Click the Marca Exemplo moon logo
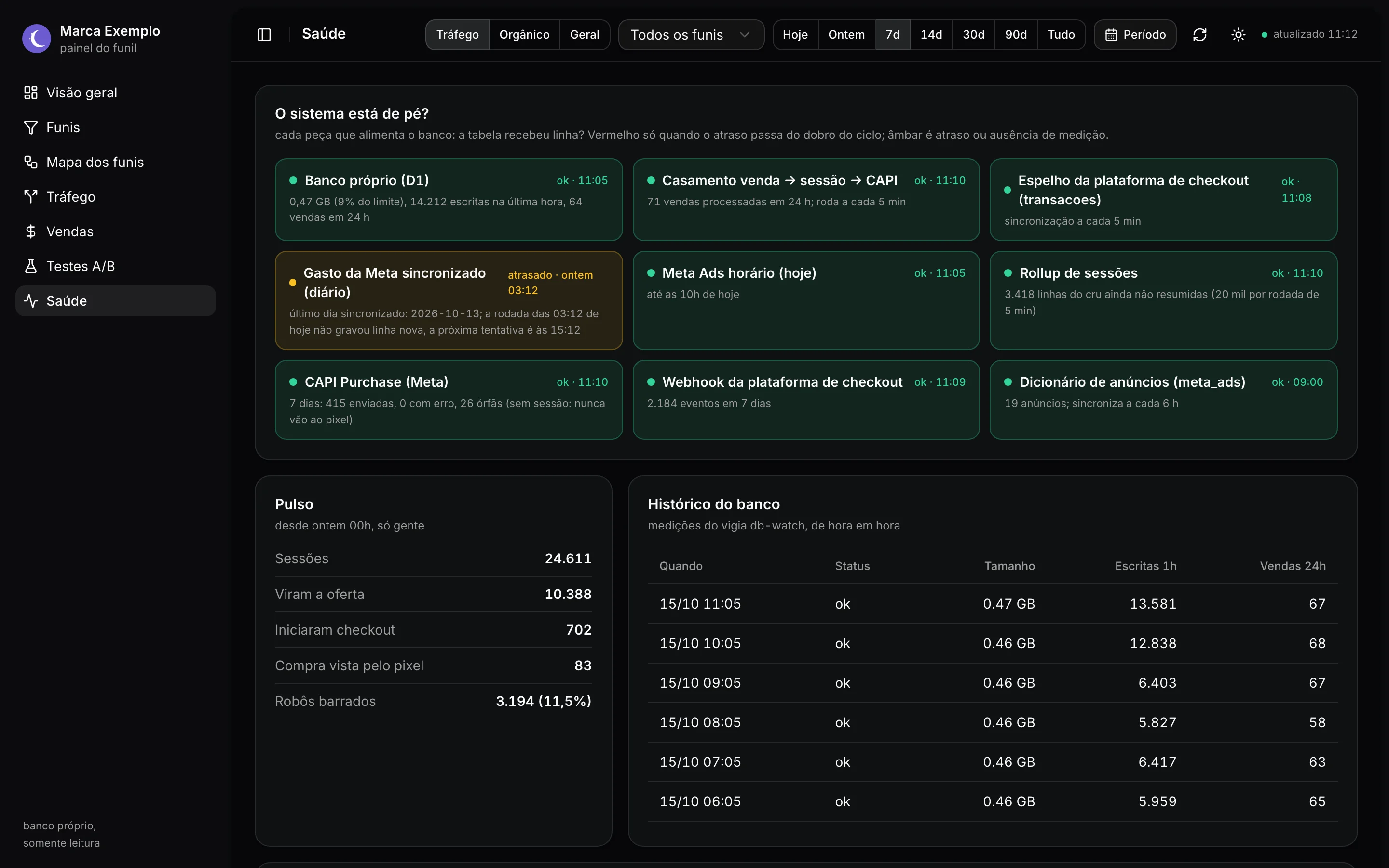 (37, 39)
